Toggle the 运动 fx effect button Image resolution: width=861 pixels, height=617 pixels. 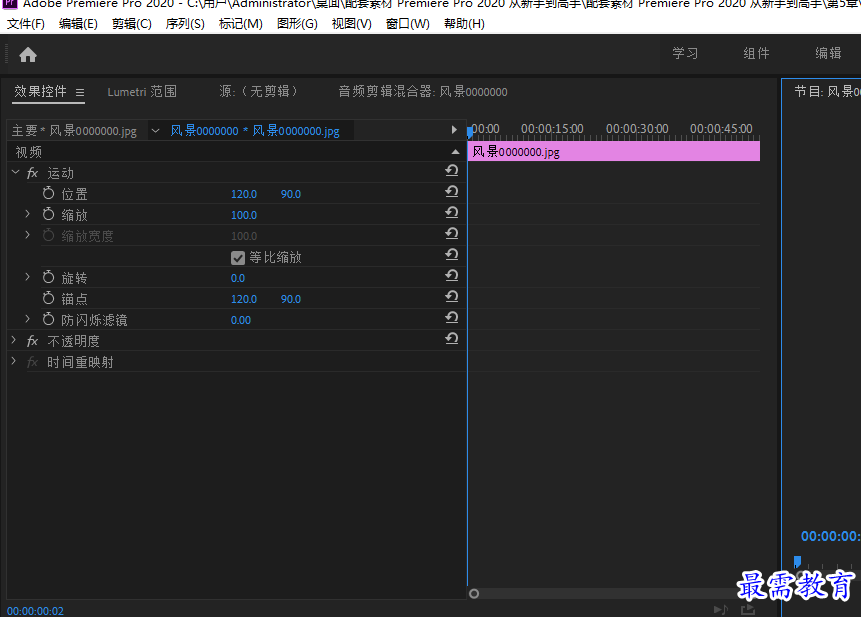pyautogui.click(x=32, y=173)
